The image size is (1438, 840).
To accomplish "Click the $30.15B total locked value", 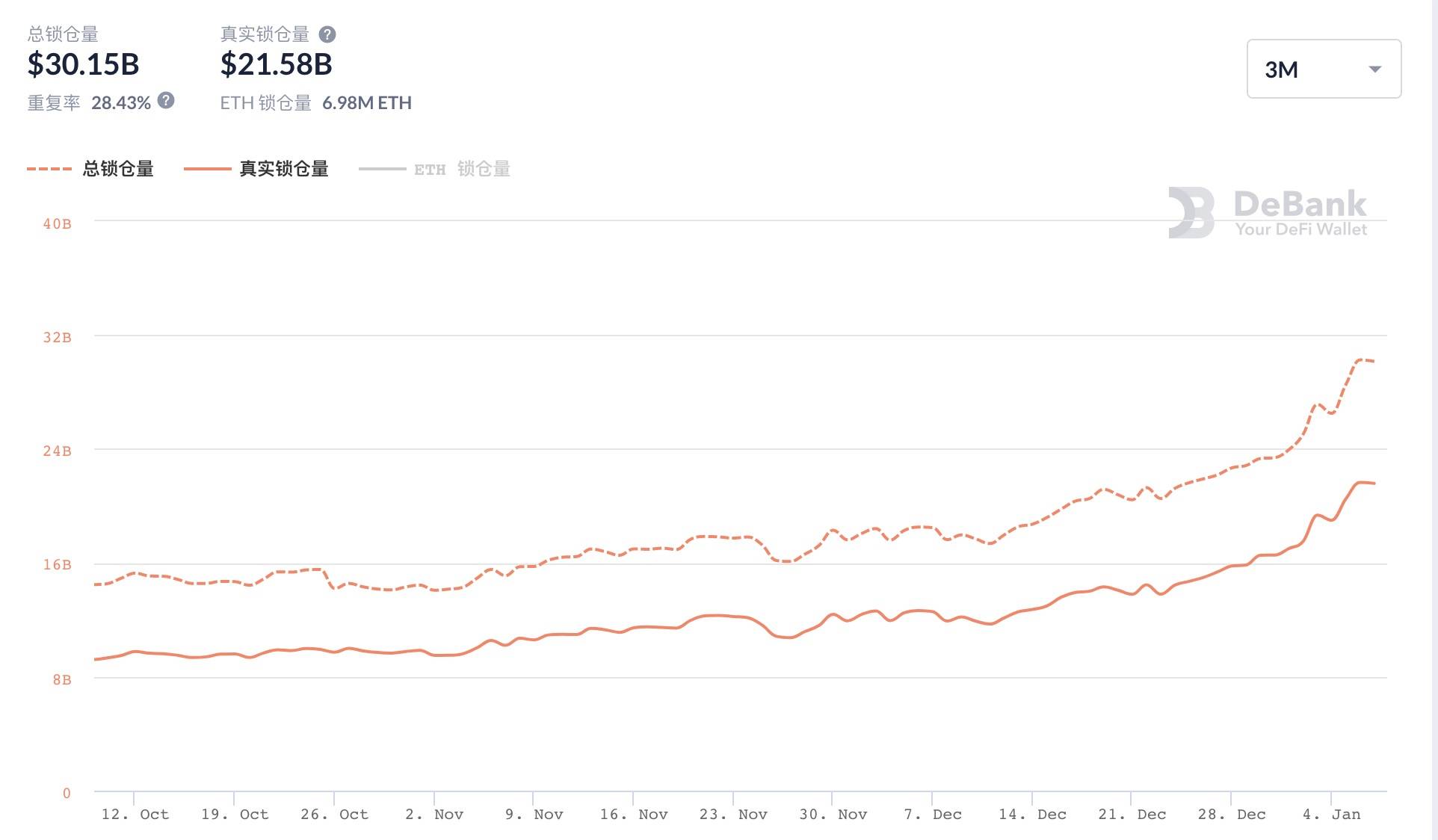I will tap(83, 65).
